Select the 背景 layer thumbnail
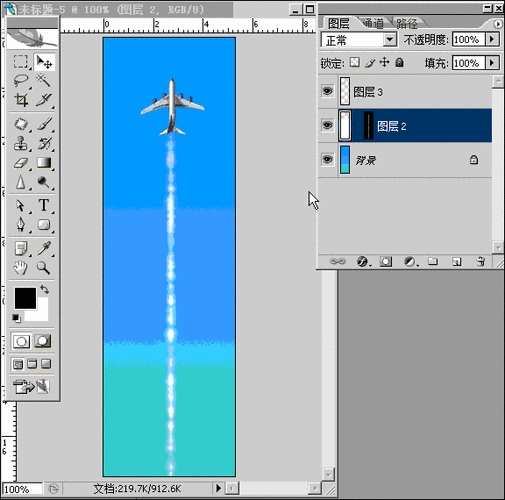Screen dimensions: 505x500 pos(345,160)
